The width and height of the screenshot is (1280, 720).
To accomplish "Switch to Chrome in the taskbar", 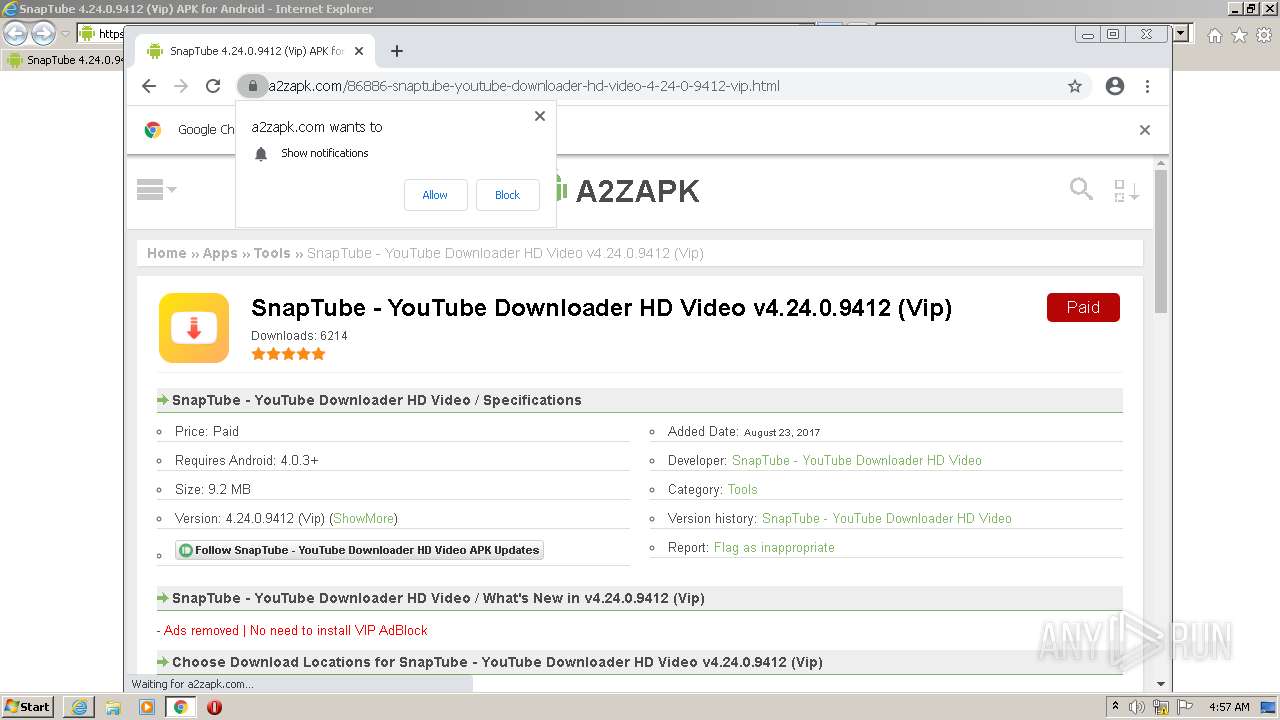I will 181,707.
